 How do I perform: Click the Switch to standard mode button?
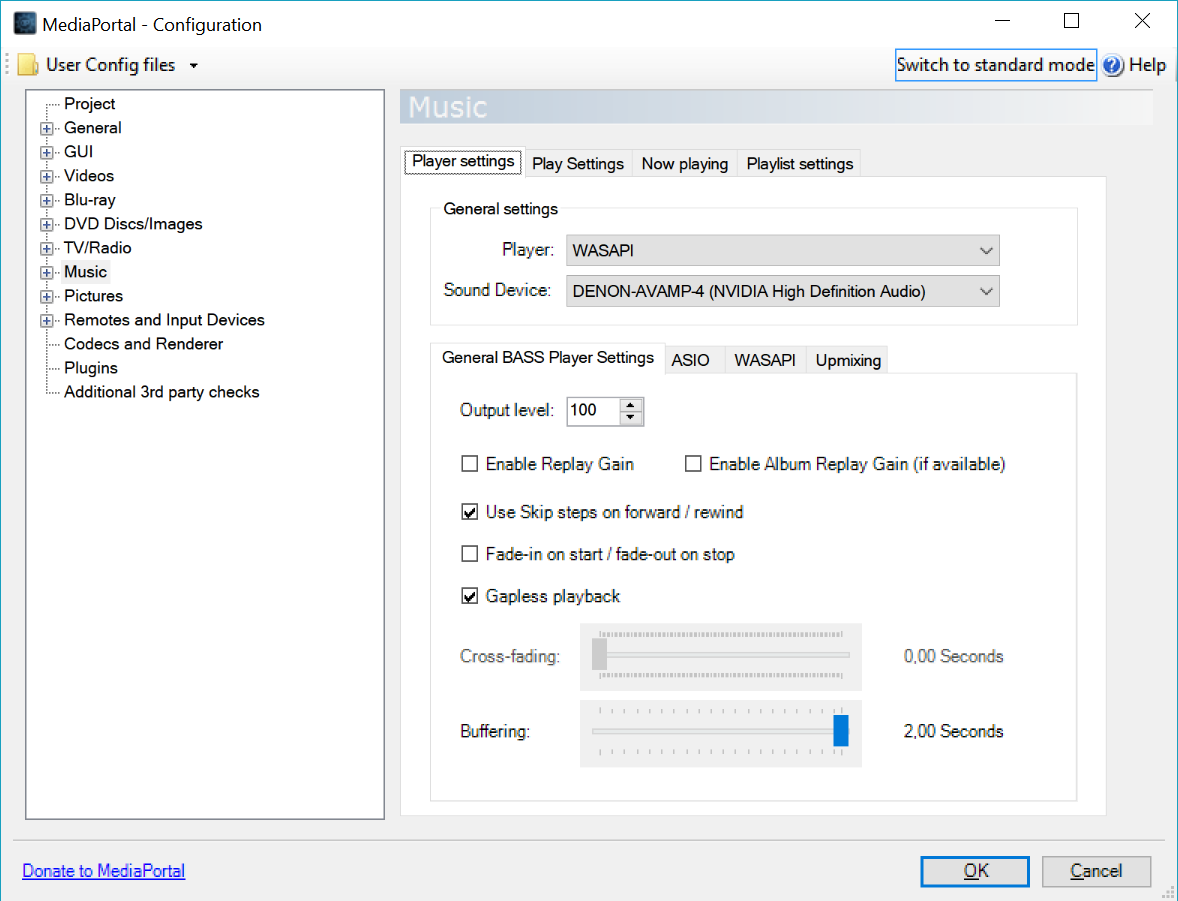coord(995,64)
